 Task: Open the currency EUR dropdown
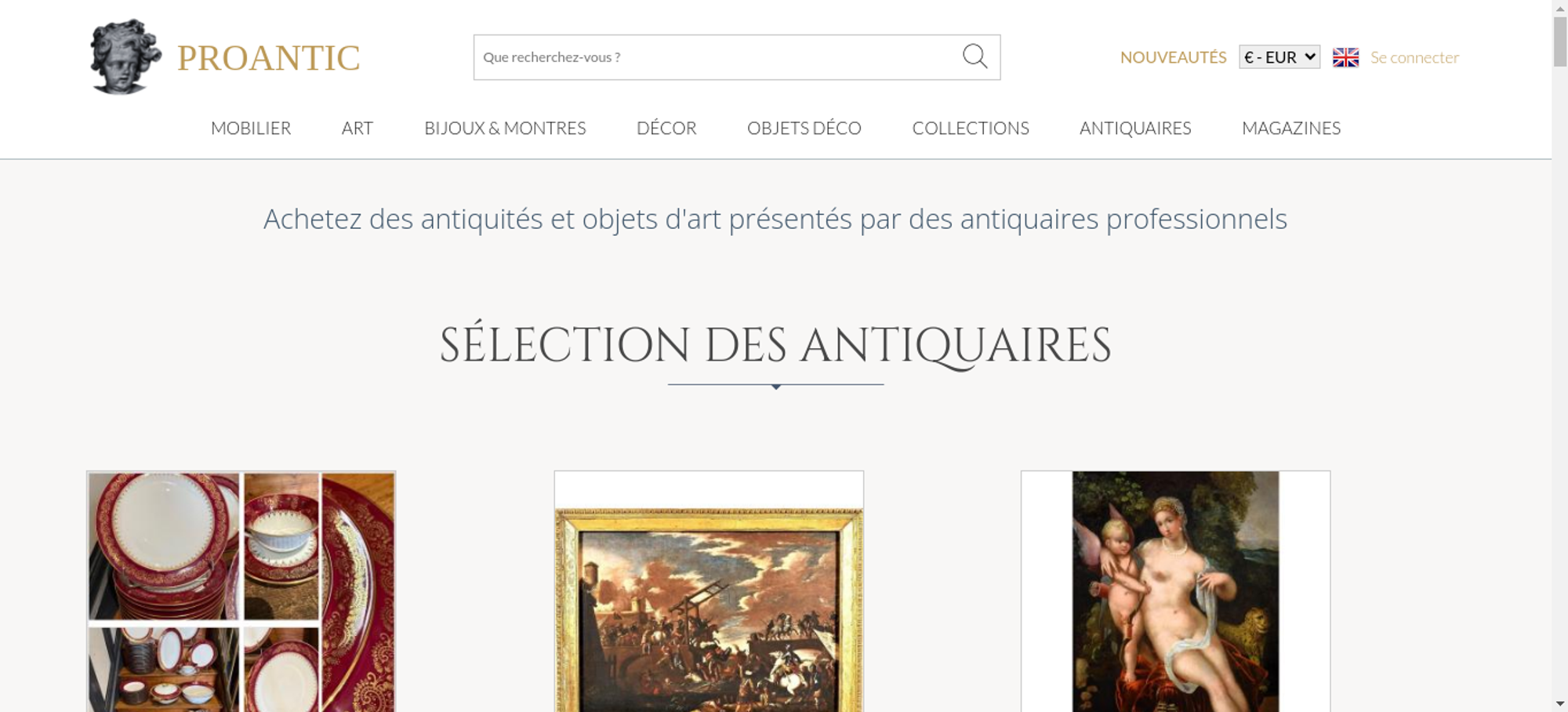click(1279, 57)
